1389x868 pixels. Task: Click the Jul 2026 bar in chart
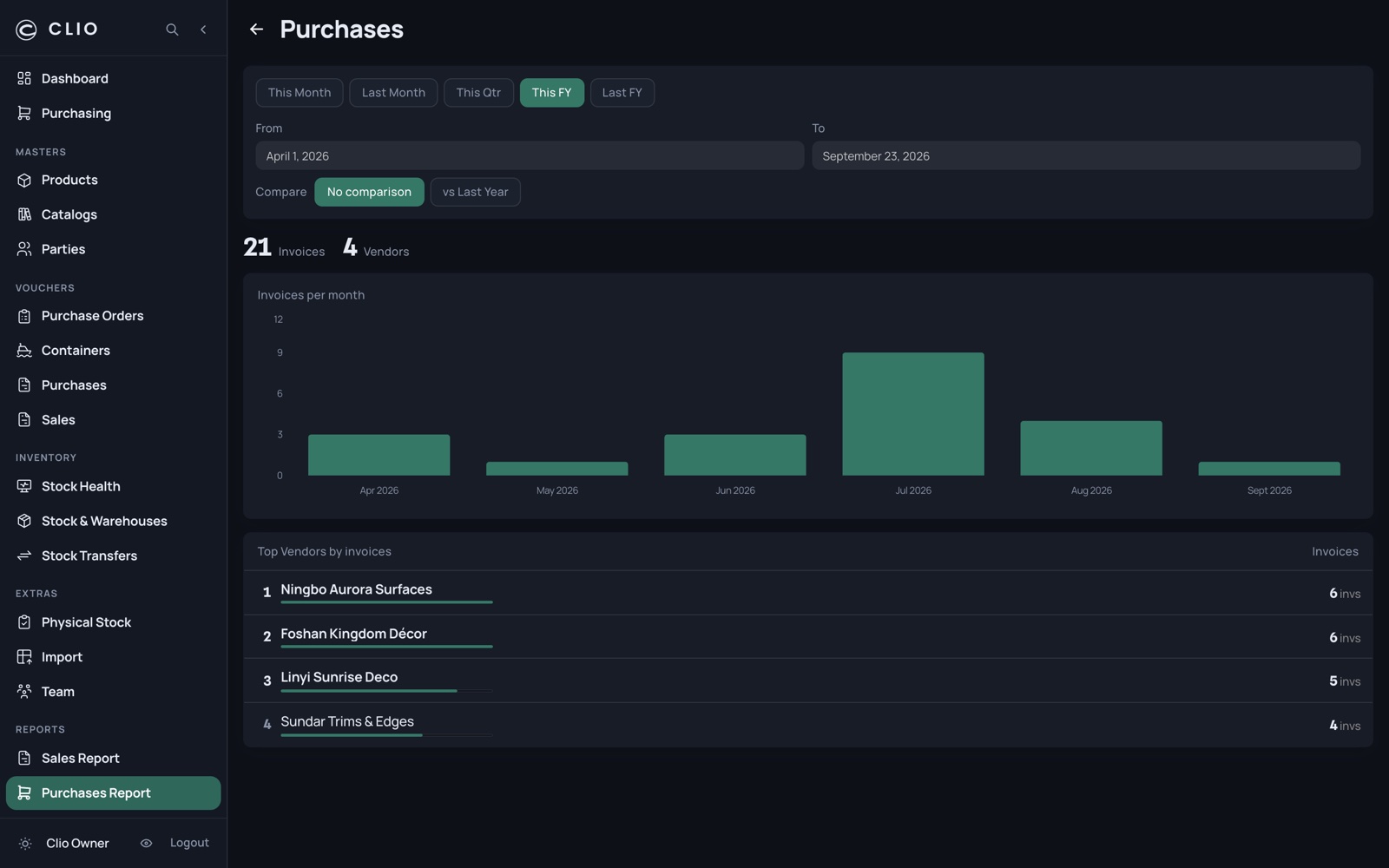913,414
